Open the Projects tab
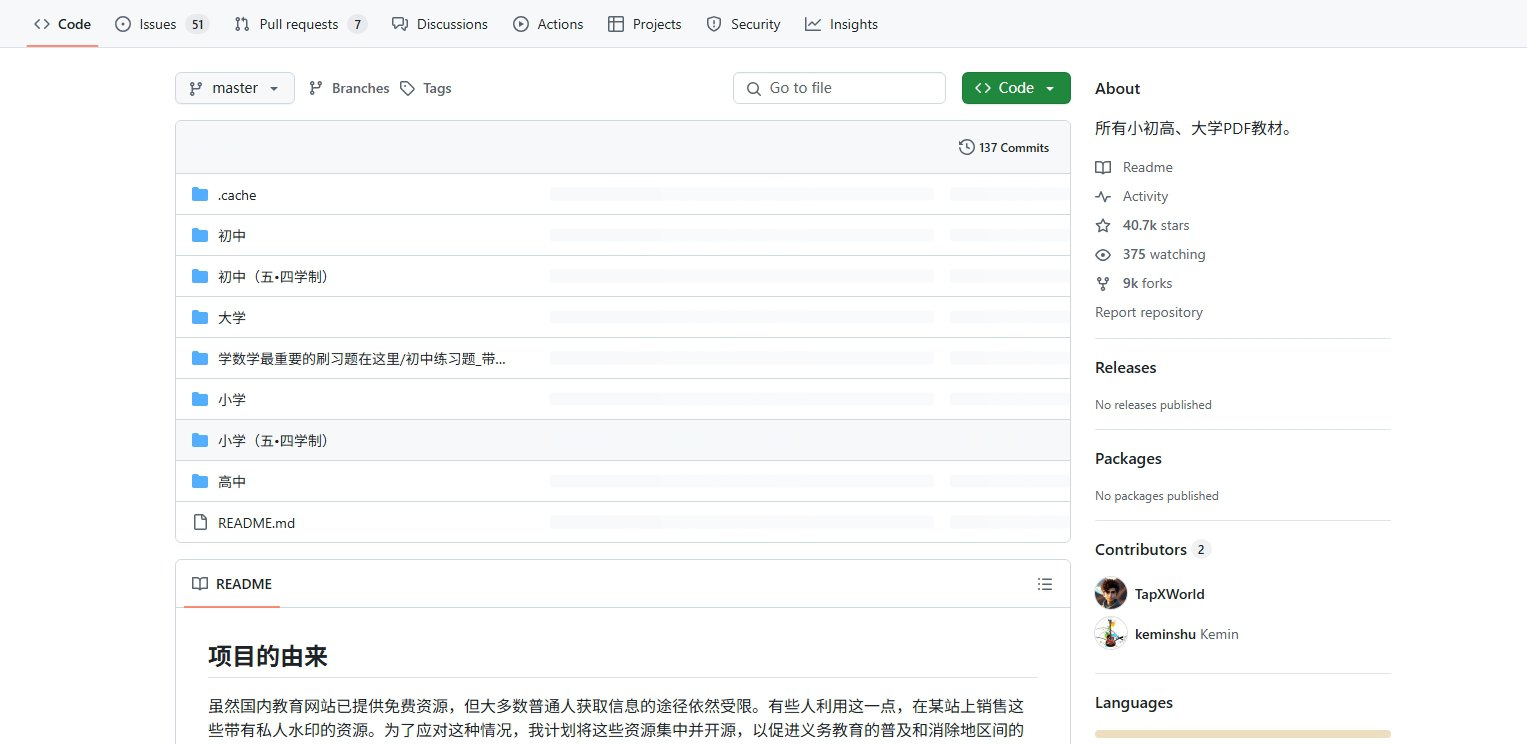This screenshot has width=1527, height=744. 645,24
